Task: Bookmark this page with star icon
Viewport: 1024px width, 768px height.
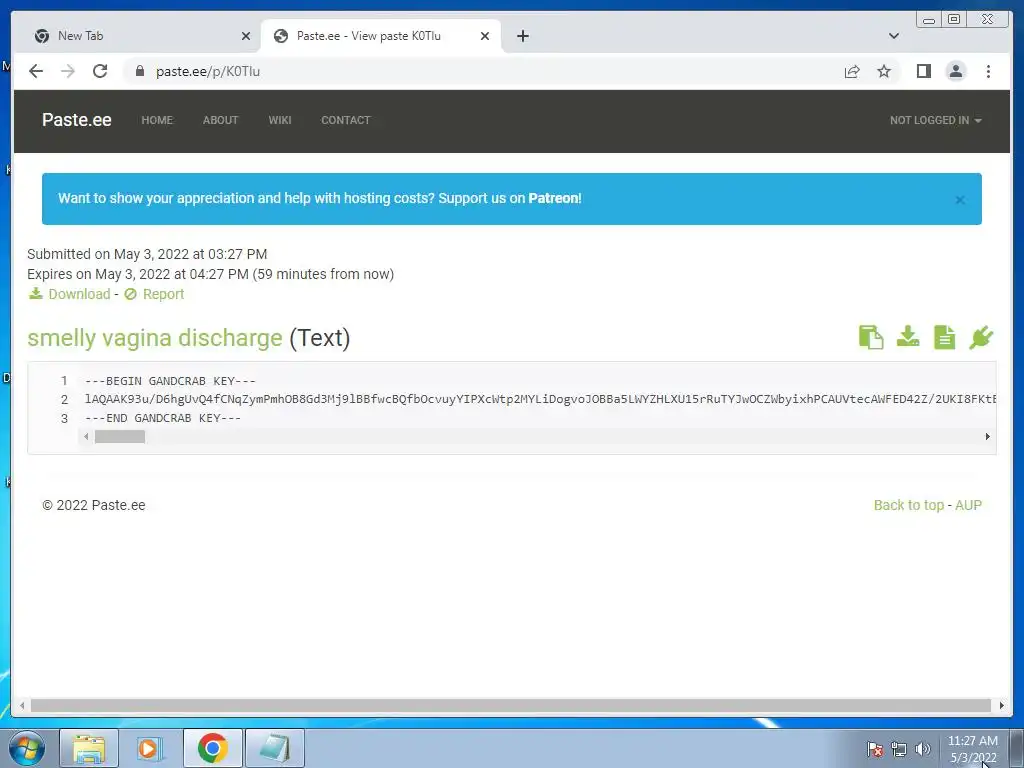Action: coord(884,71)
